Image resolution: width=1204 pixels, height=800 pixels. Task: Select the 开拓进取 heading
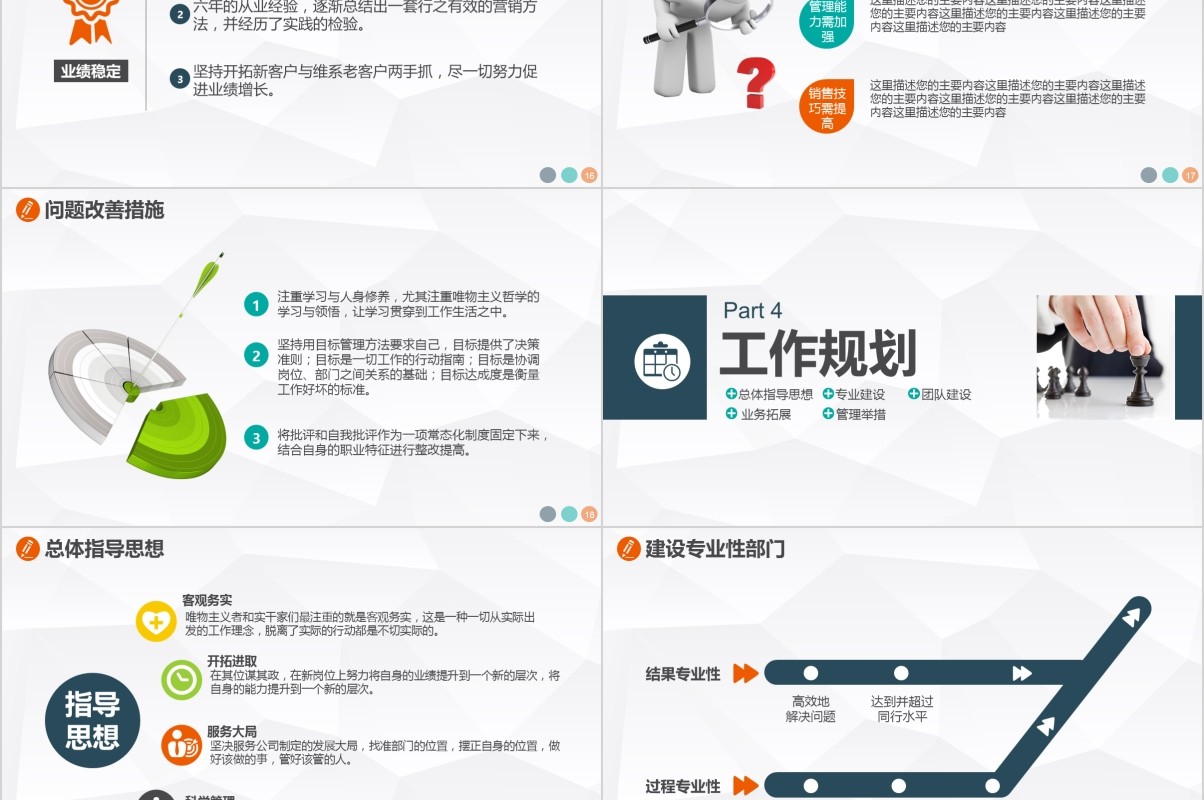(x=232, y=661)
